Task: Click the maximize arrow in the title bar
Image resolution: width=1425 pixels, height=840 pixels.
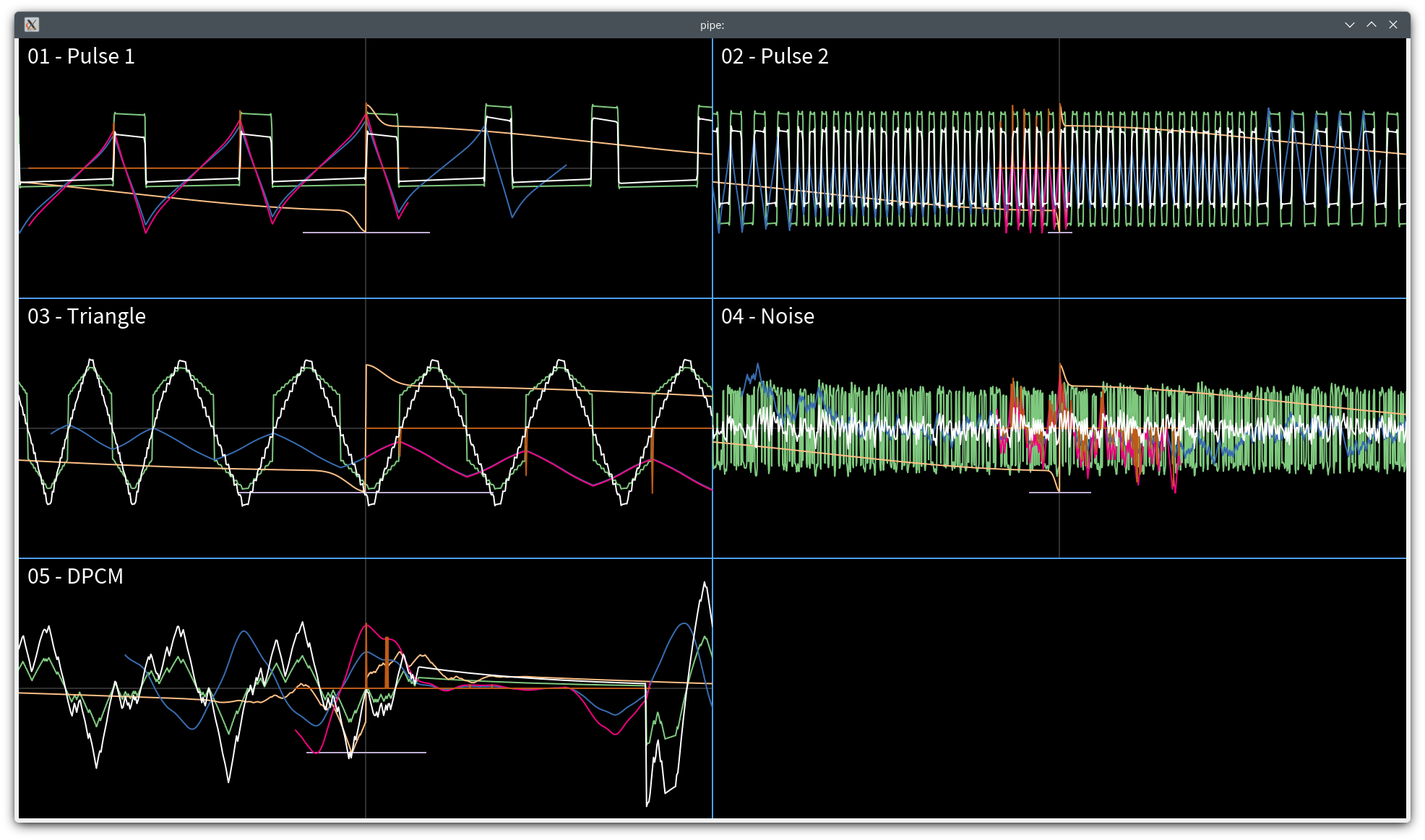Action: 1370,25
